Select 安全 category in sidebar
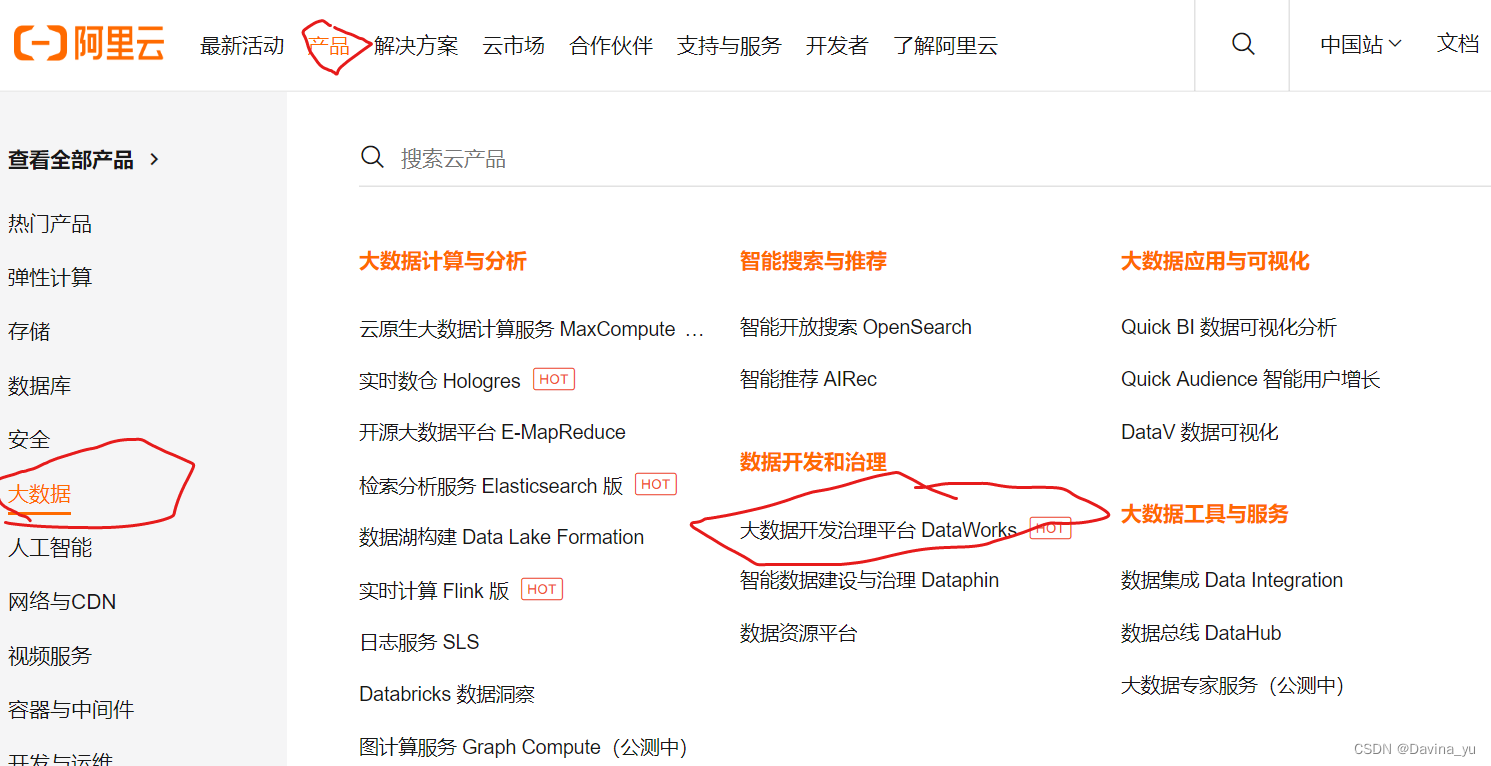This screenshot has height=766, width=1491. [29, 440]
